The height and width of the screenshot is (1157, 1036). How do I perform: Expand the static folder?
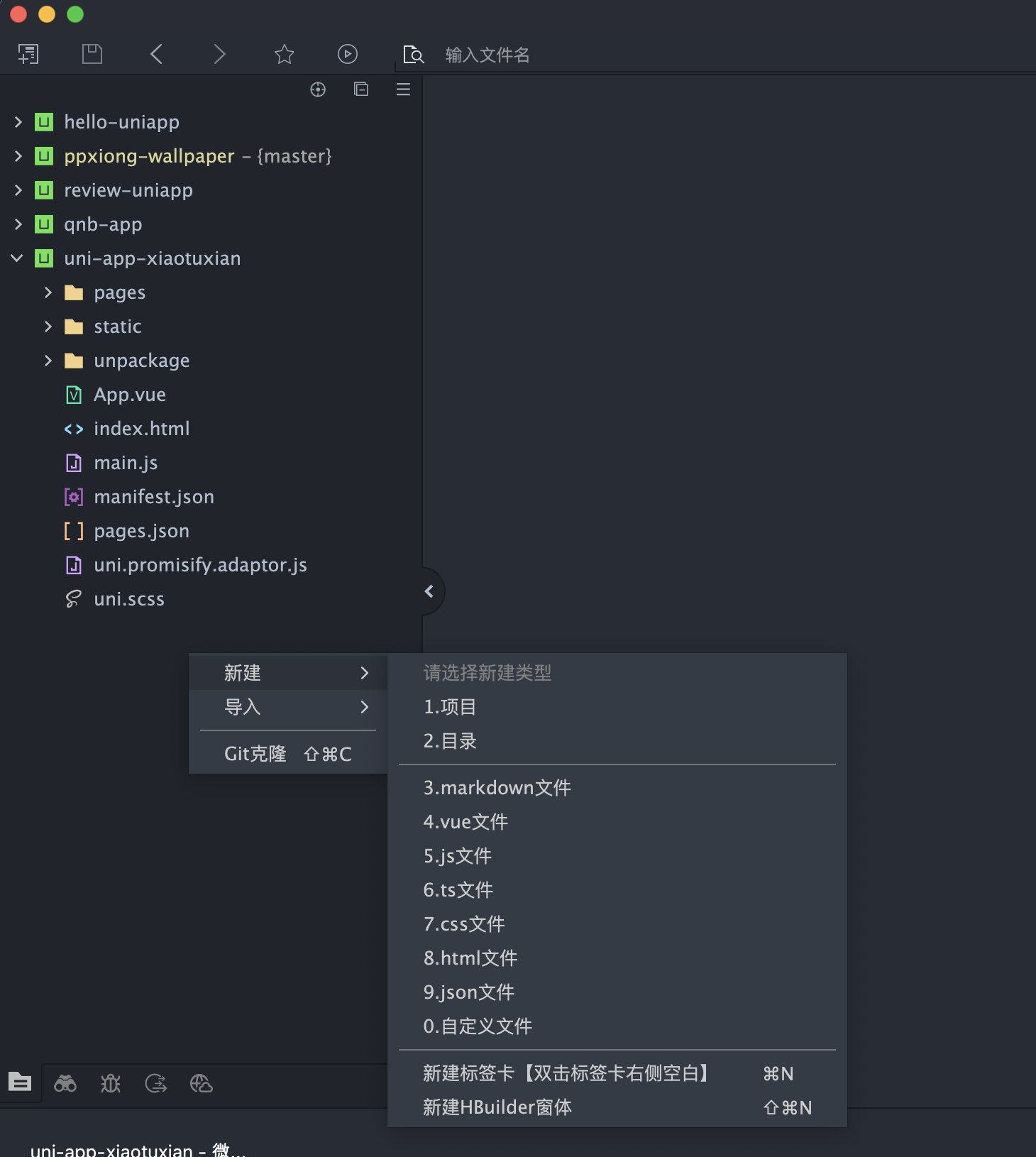click(48, 327)
